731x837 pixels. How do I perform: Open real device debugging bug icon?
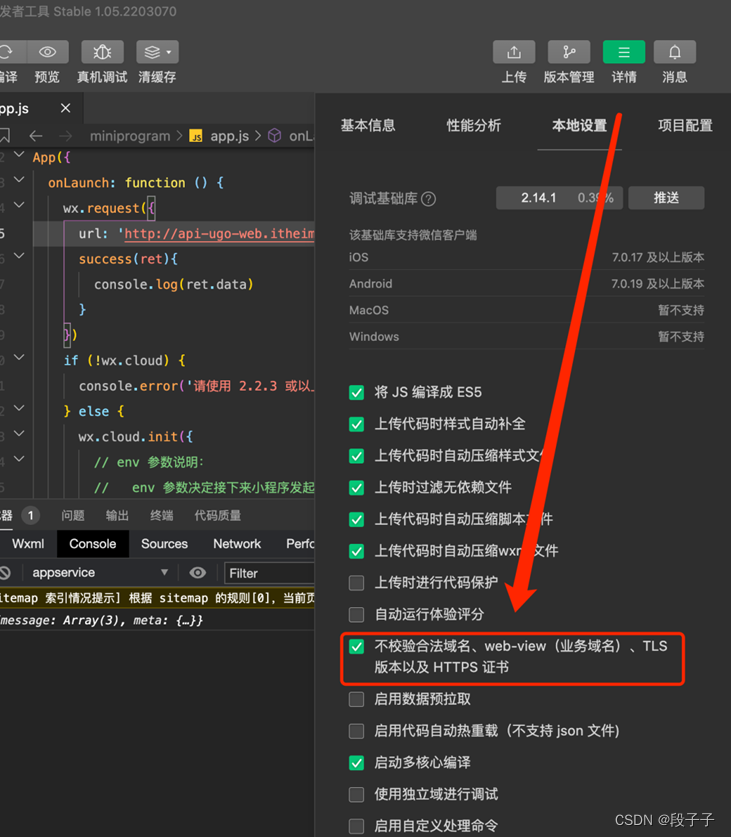pos(102,52)
